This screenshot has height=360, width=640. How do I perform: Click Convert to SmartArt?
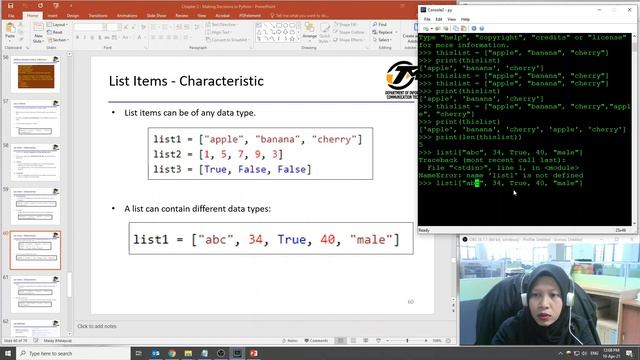pyautogui.click(x=227, y=40)
